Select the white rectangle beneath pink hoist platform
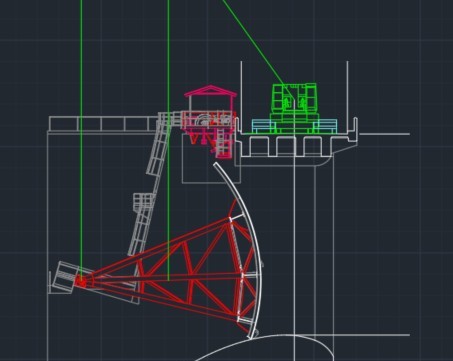The height and width of the screenshot is (361, 453). coord(211,159)
